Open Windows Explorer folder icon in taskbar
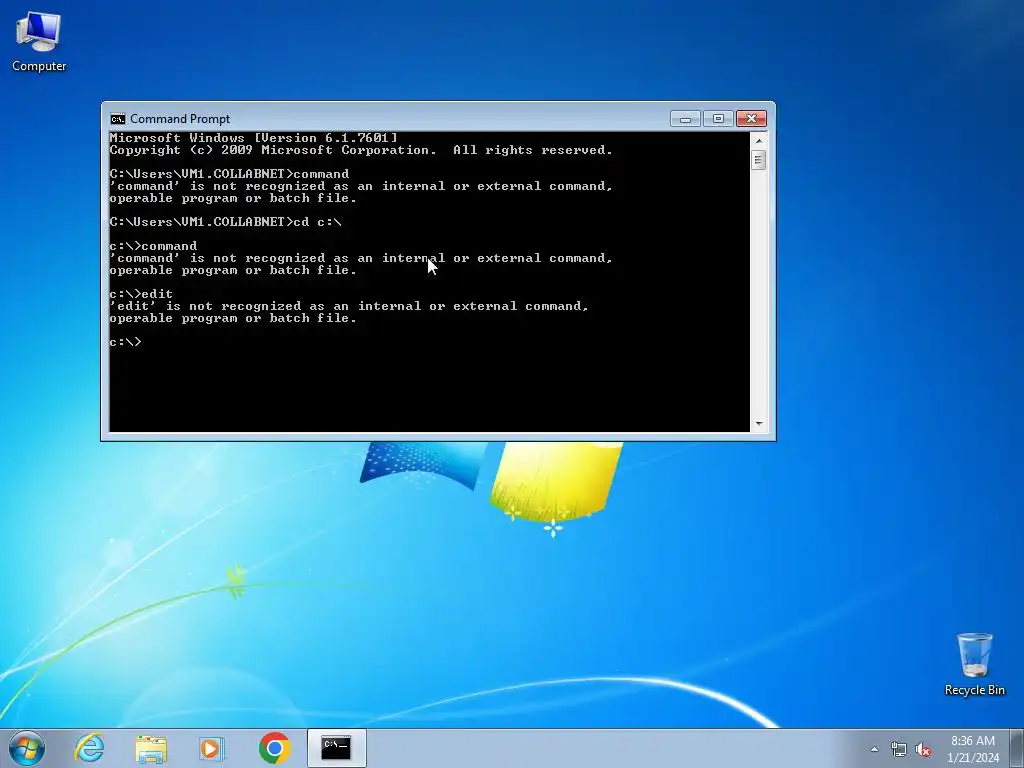 click(151, 748)
